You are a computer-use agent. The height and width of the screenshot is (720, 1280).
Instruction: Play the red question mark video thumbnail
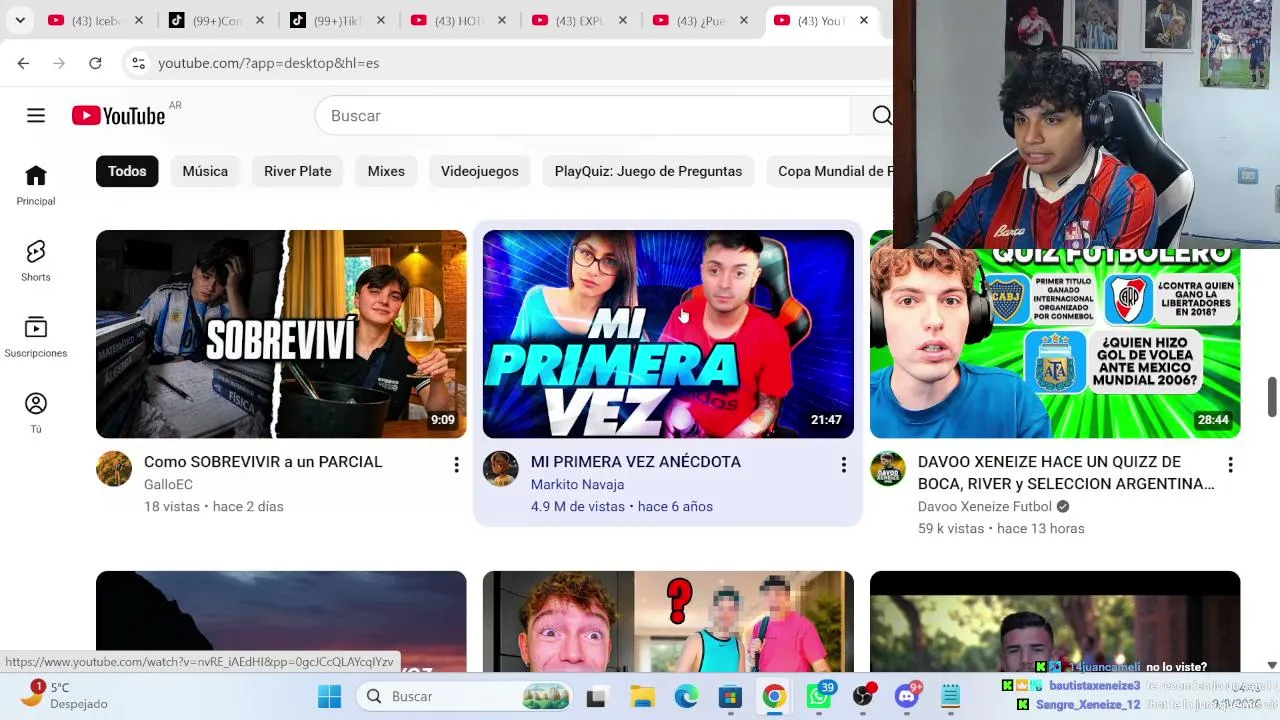668,621
